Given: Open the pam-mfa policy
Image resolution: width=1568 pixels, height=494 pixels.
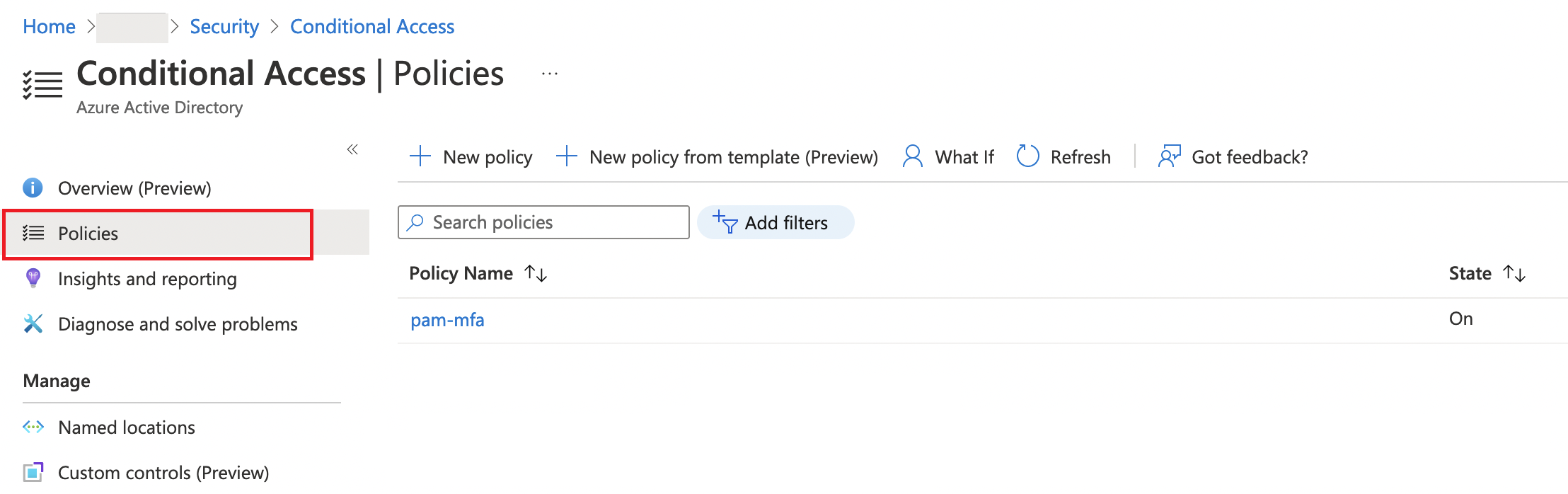Looking at the screenshot, I should pos(447,320).
